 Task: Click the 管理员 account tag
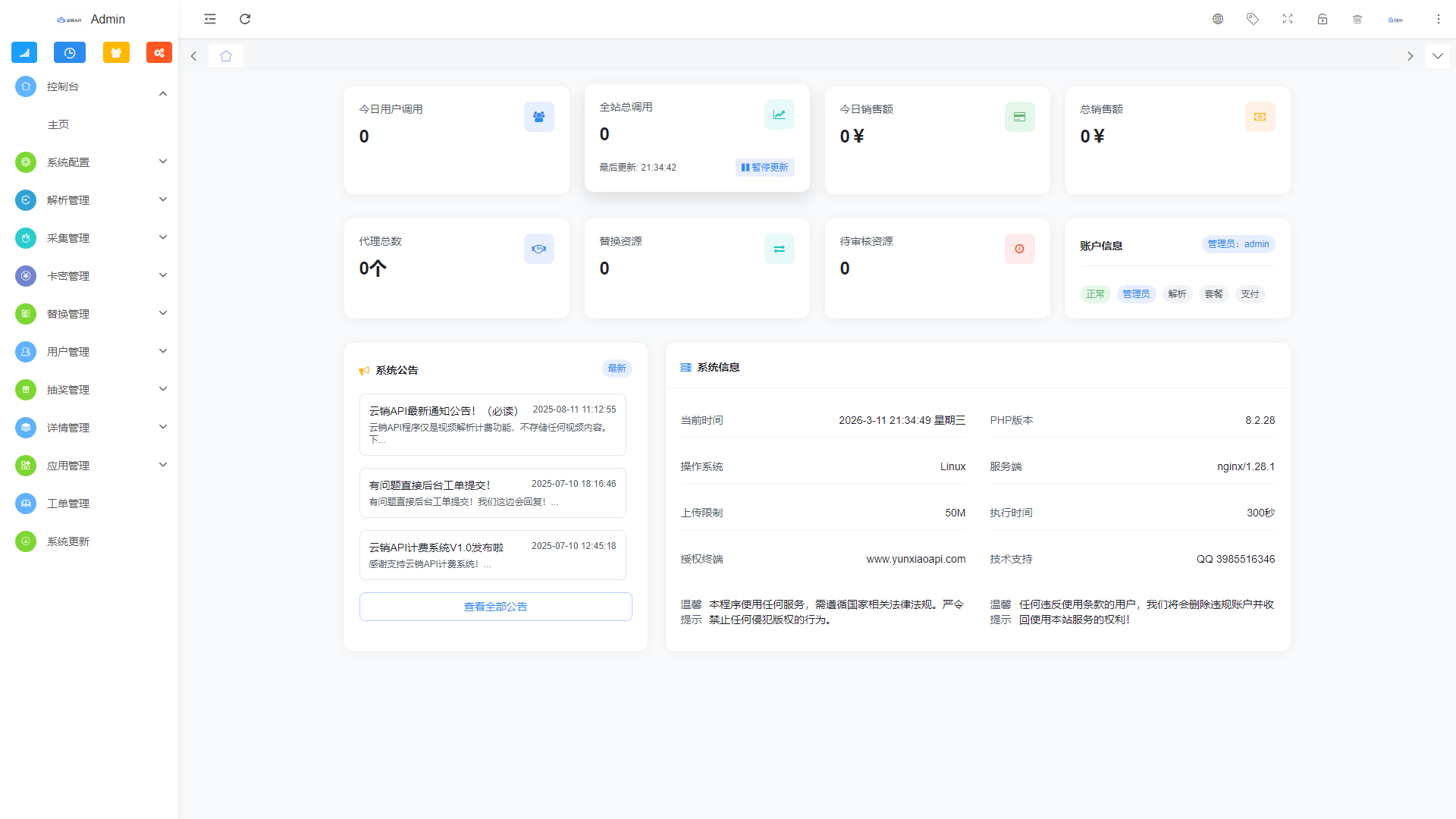click(1136, 294)
